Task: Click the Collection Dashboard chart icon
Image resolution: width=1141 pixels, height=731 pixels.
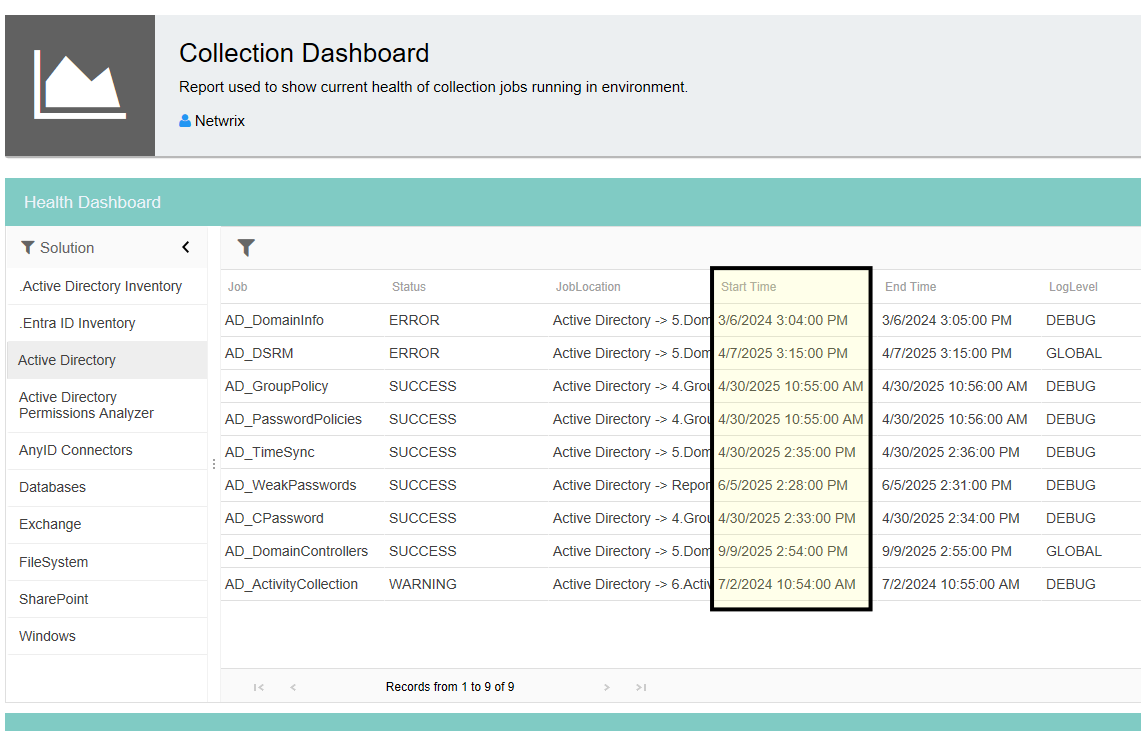Action: click(80, 85)
